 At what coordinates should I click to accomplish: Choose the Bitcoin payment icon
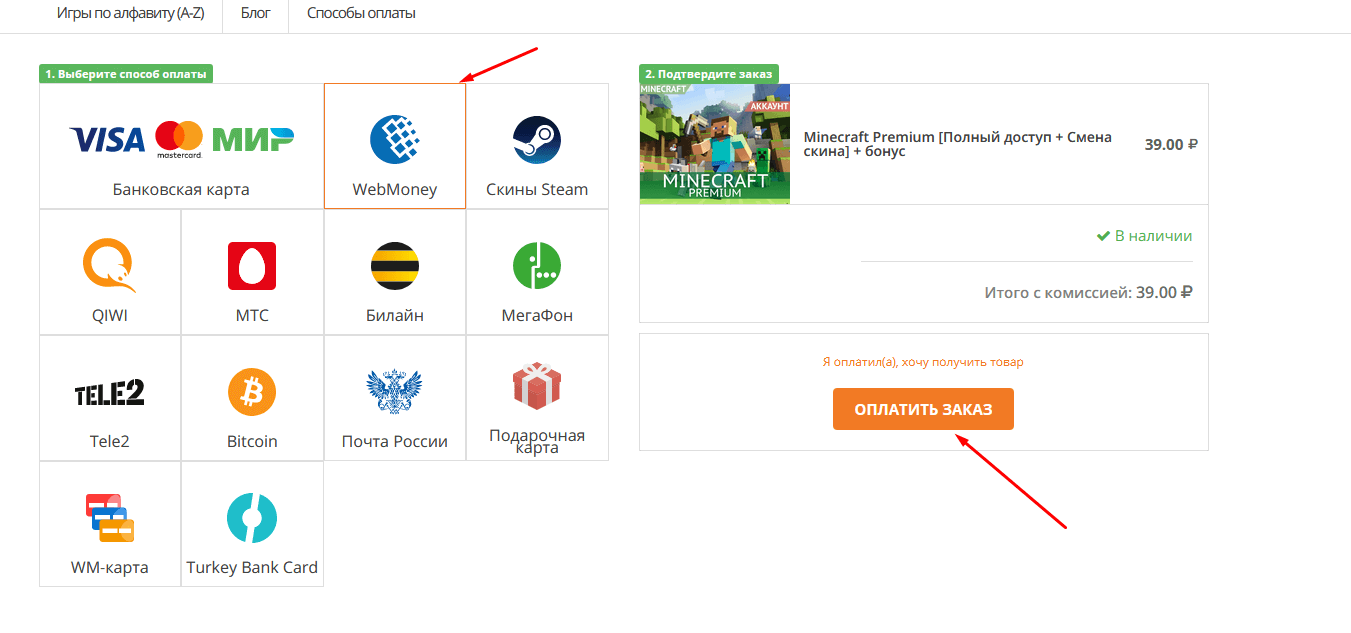point(252,392)
